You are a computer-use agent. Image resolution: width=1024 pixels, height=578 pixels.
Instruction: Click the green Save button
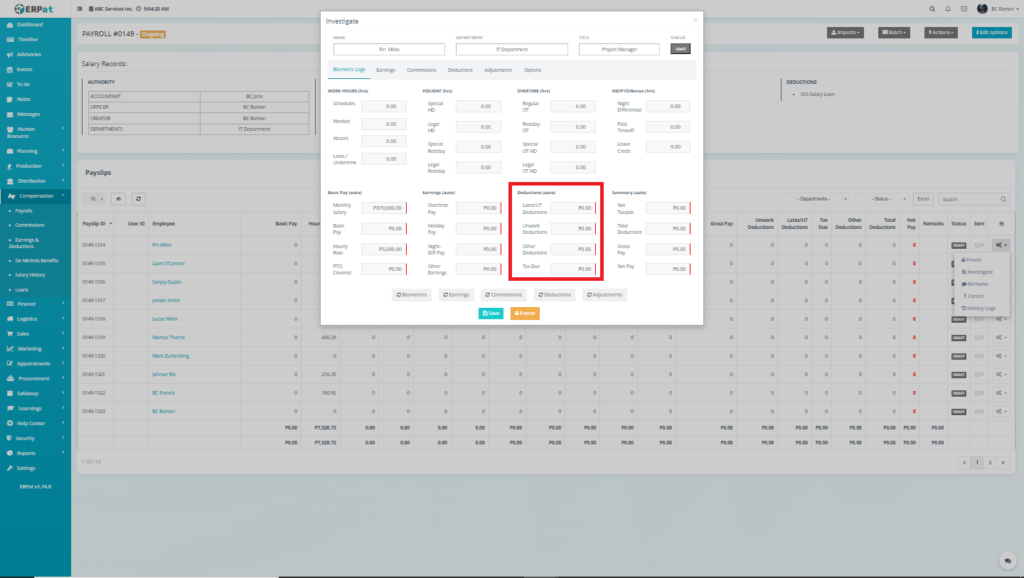(x=490, y=313)
